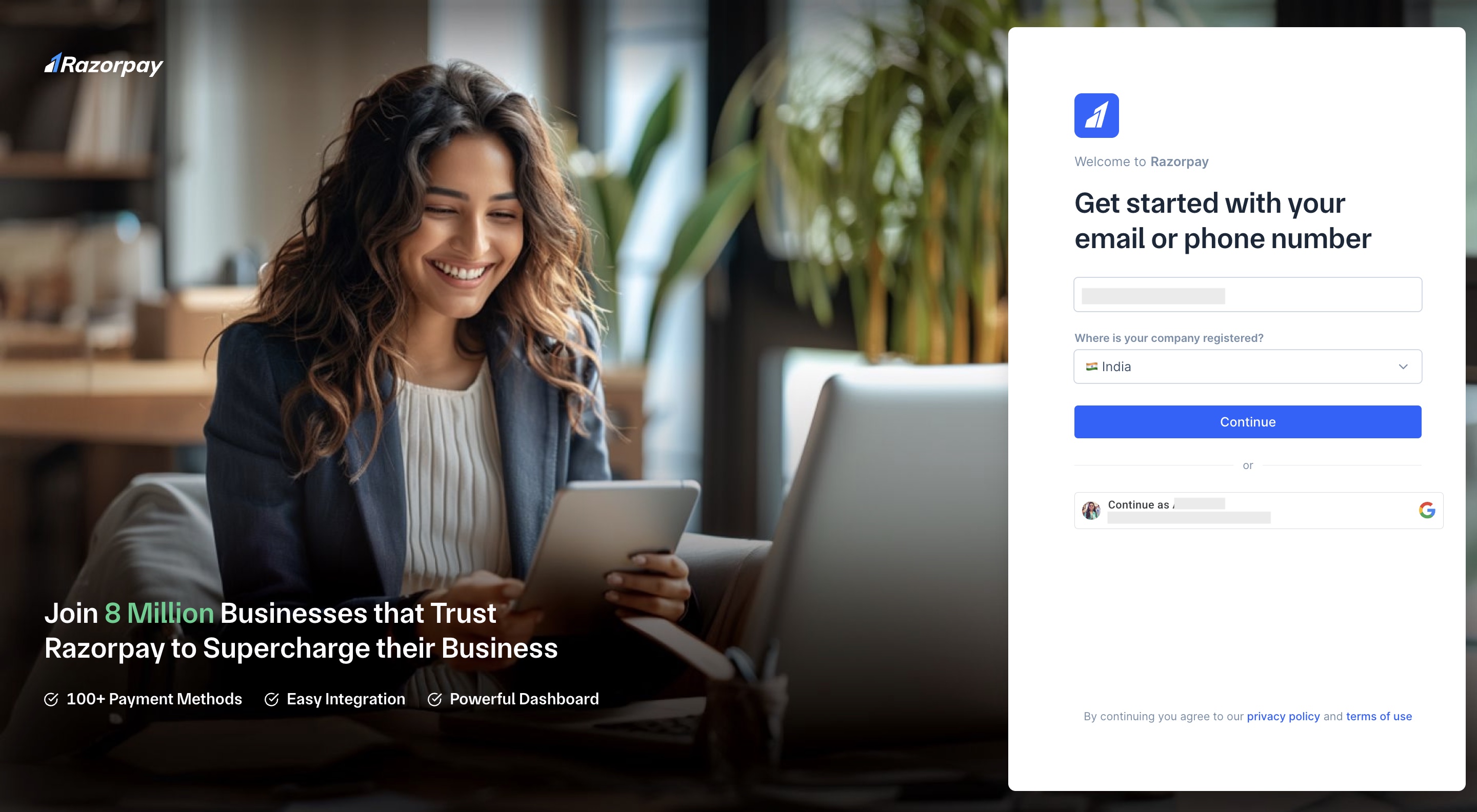Click the Get started heading
This screenshot has width=1477, height=812.
pos(1223,220)
